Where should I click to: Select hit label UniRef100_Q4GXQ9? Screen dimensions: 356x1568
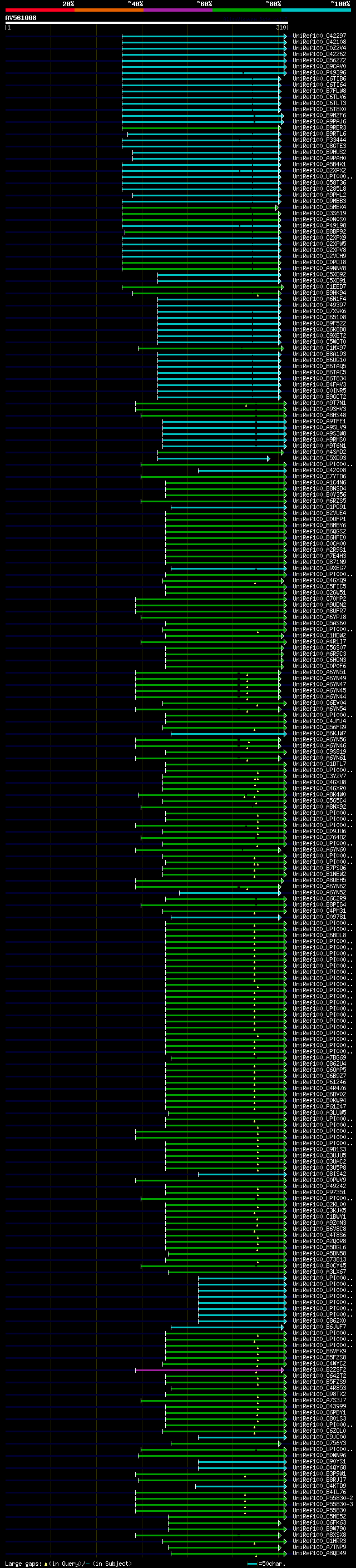pos(319,580)
